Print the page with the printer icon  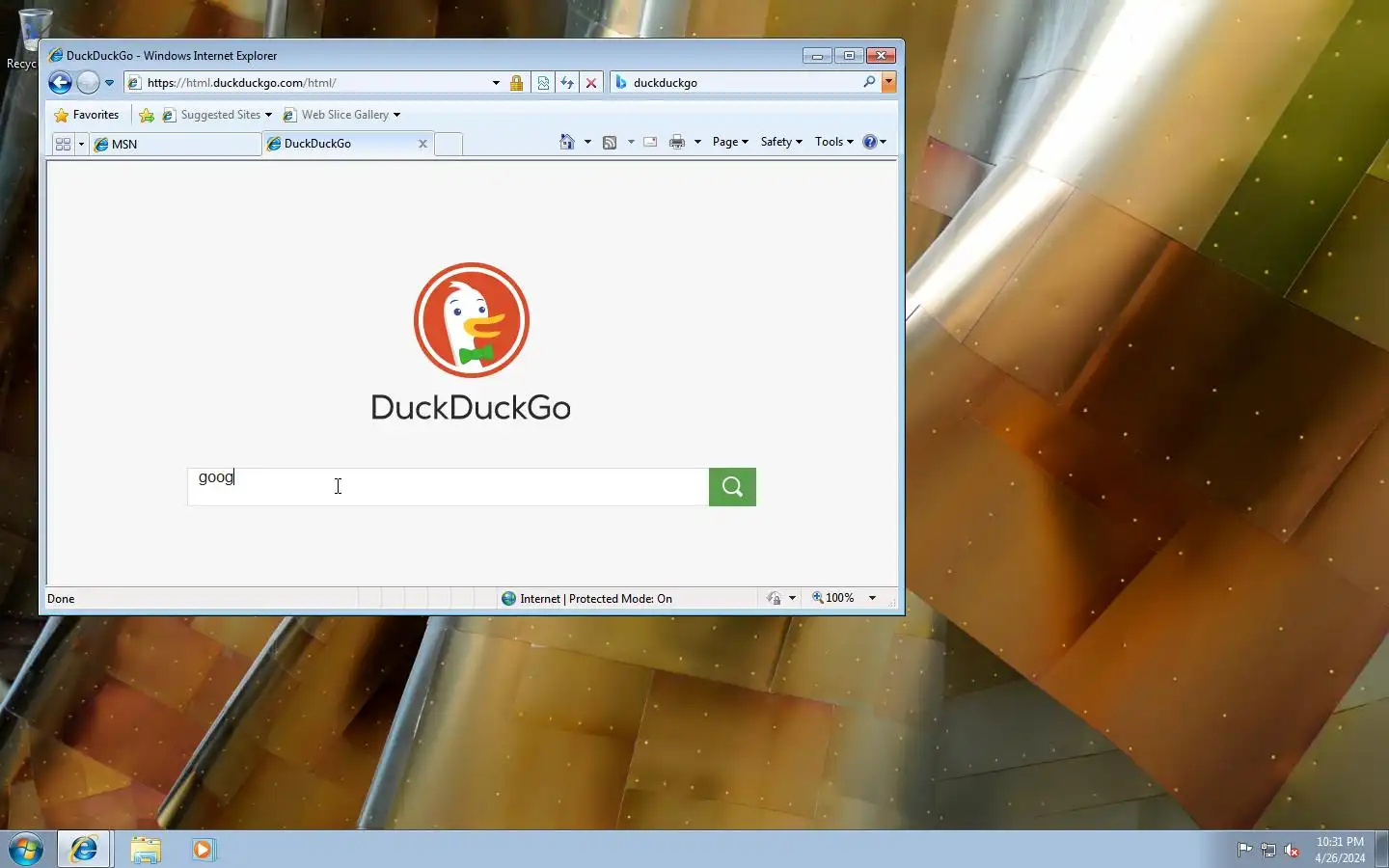677,142
